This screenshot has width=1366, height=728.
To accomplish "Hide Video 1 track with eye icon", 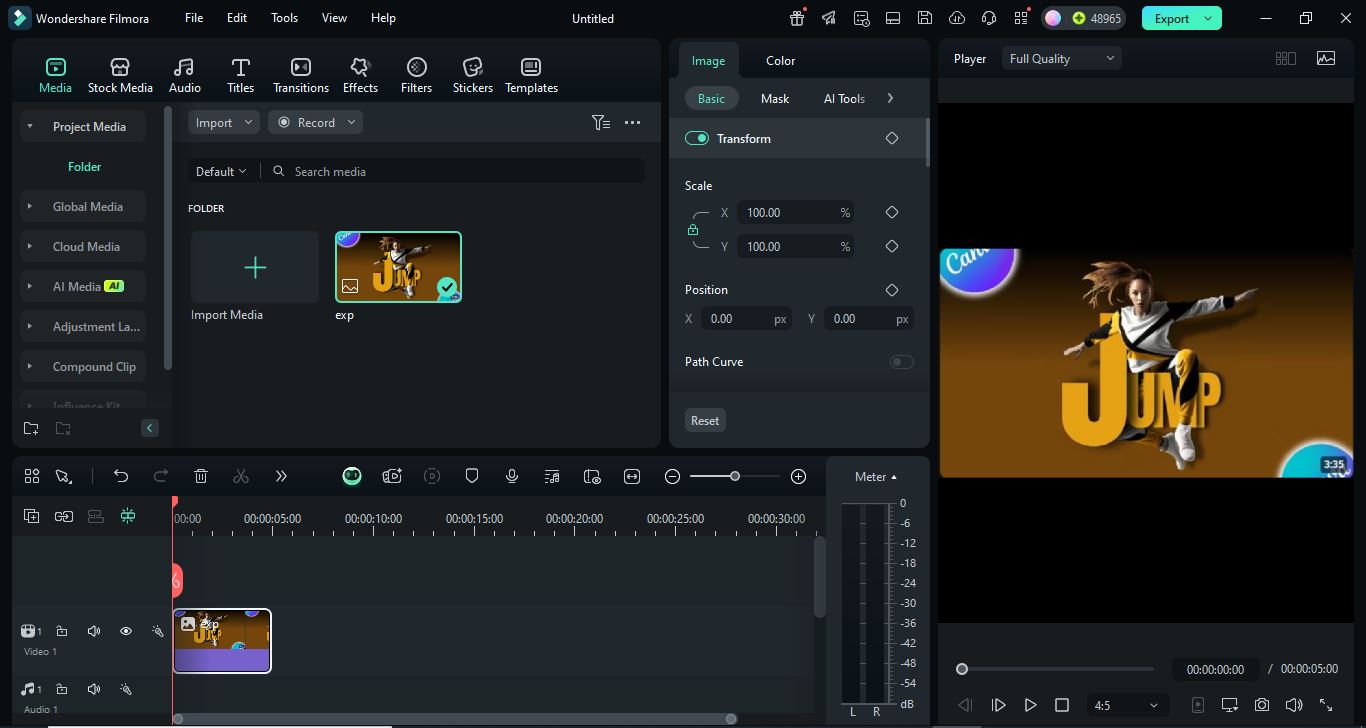I will pos(126,631).
